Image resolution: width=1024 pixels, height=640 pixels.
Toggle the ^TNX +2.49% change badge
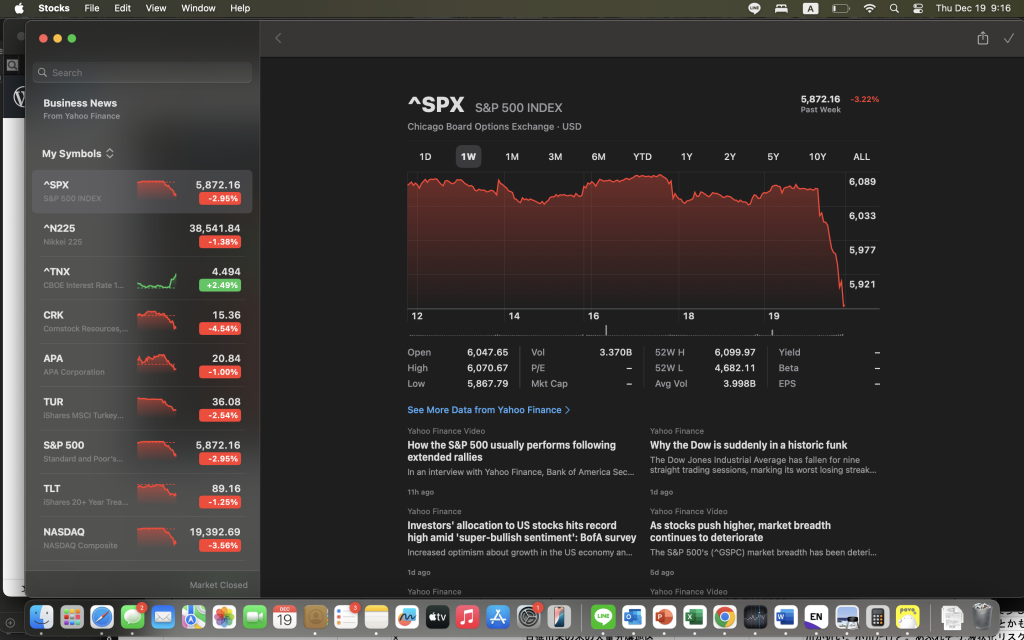(x=219, y=286)
